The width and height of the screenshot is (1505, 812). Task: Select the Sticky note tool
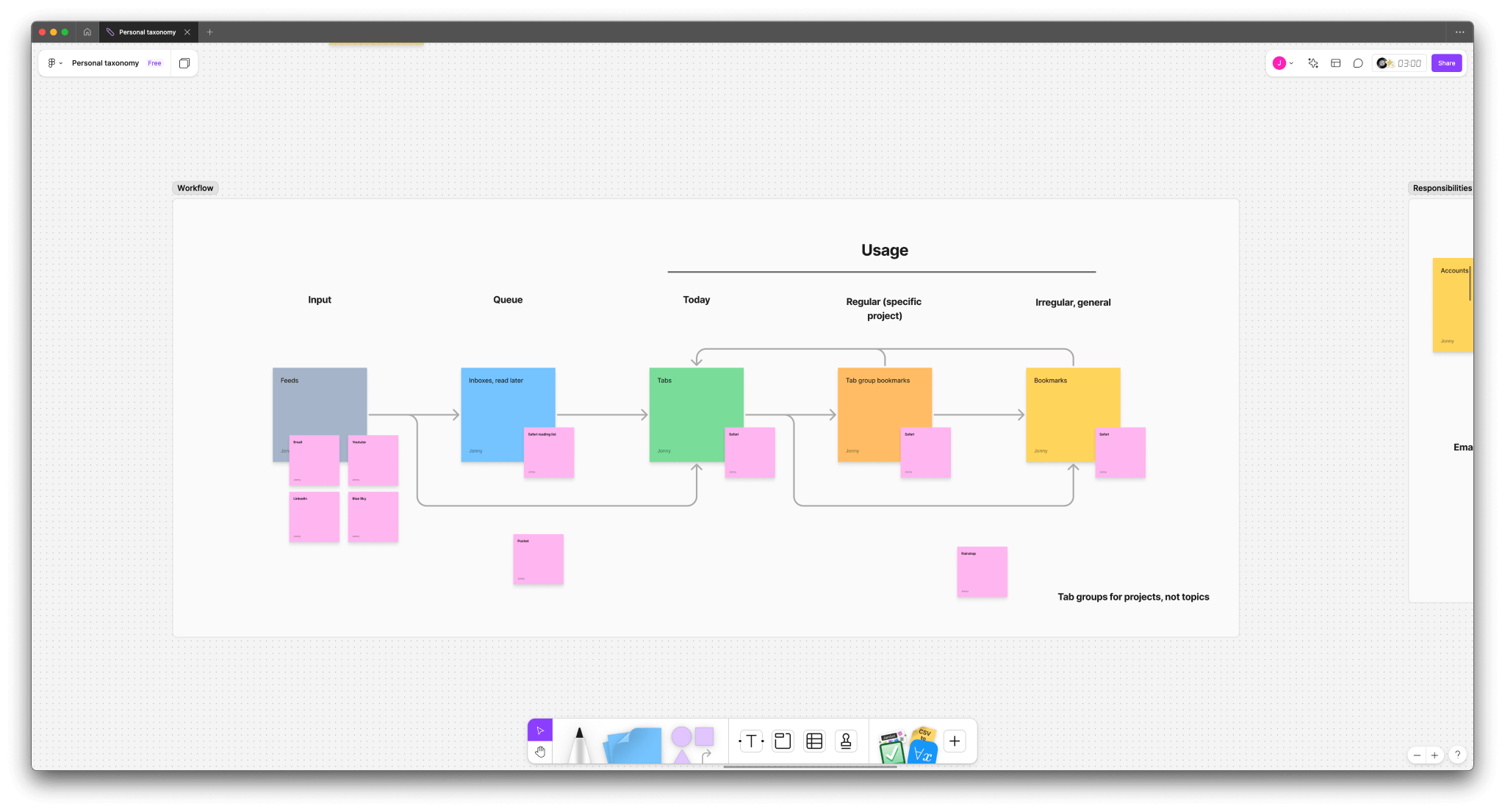pyautogui.click(x=631, y=744)
